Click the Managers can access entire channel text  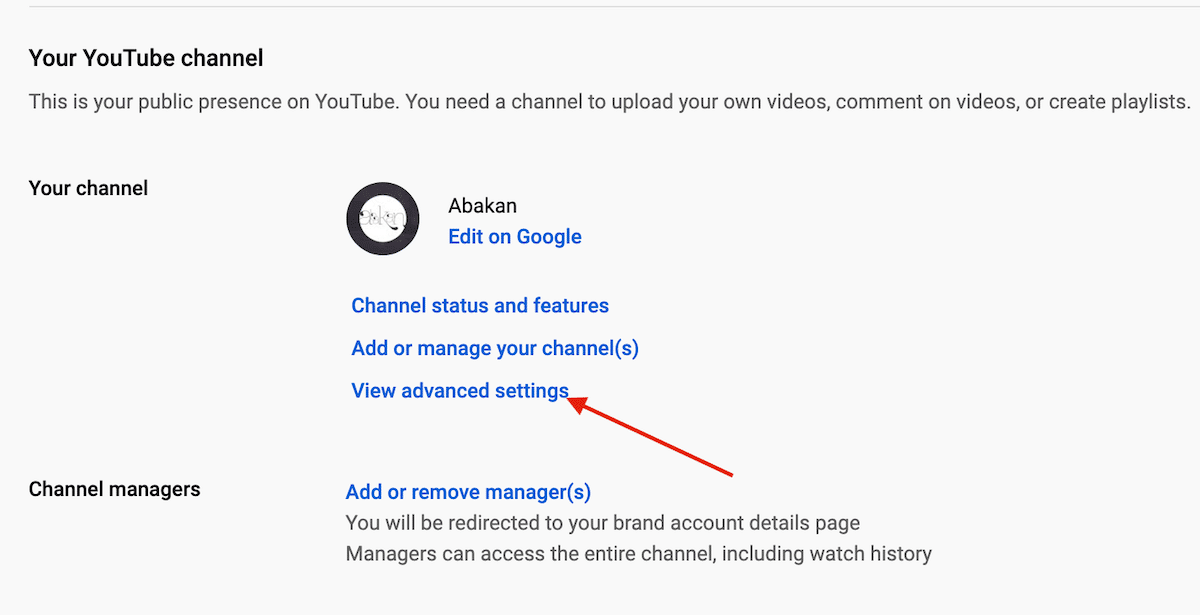tap(639, 553)
